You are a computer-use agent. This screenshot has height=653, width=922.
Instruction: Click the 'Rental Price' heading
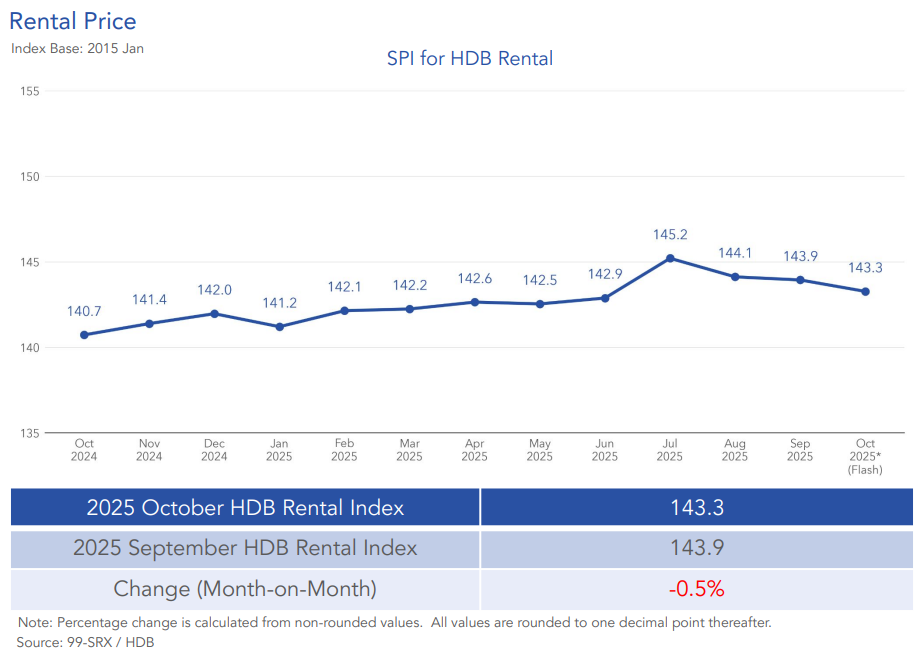pyautogui.click(x=73, y=21)
